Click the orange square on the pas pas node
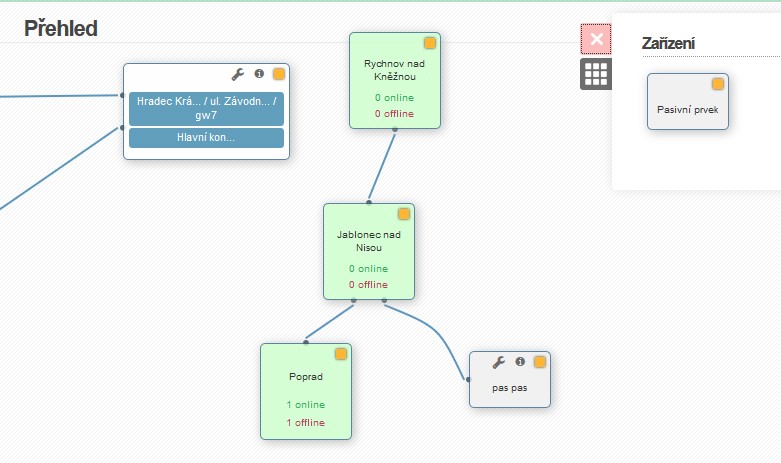Screen dimensions: 781x463 point(540,362)
